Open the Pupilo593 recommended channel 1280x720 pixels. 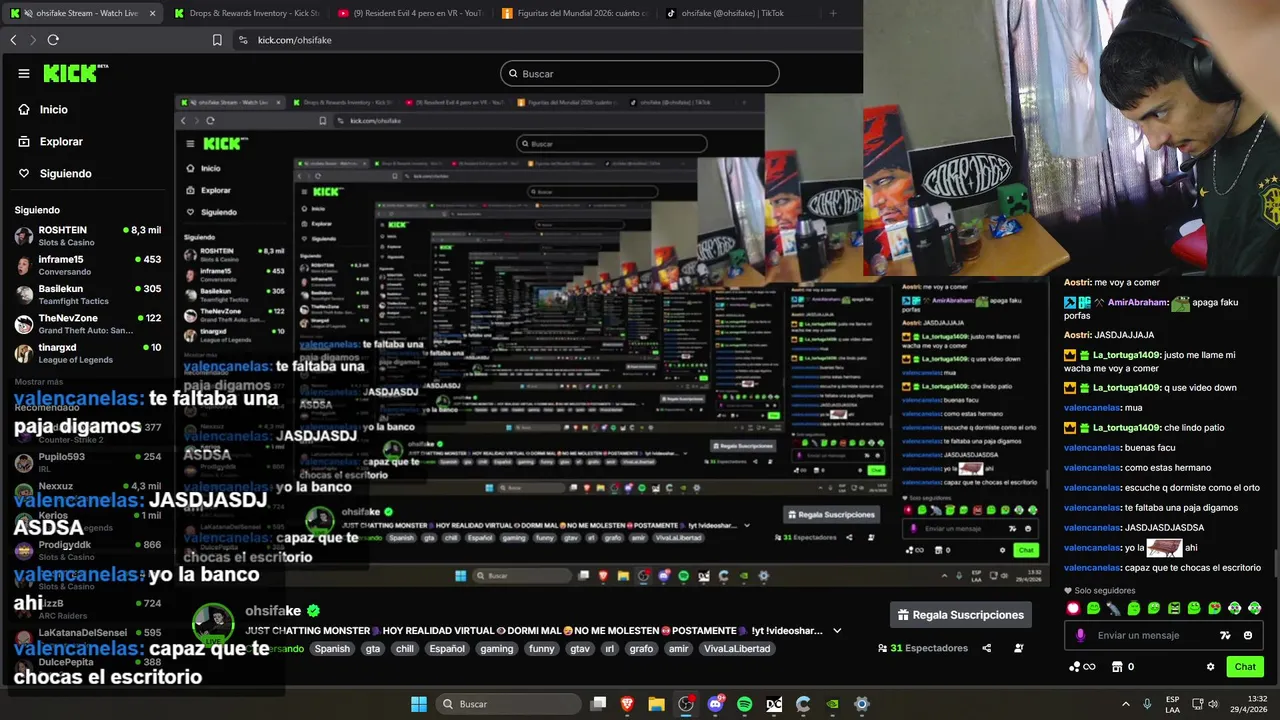(x=88, y=462)
